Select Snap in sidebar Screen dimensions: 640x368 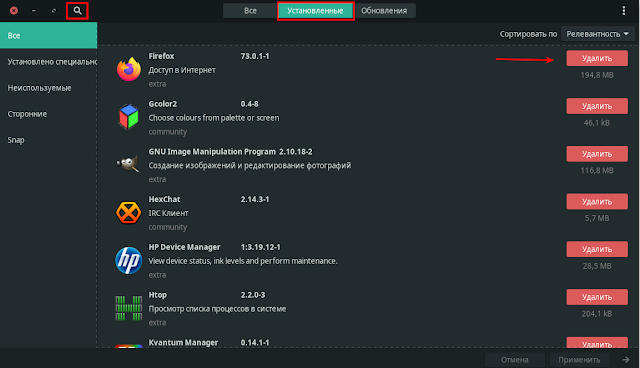49,140
